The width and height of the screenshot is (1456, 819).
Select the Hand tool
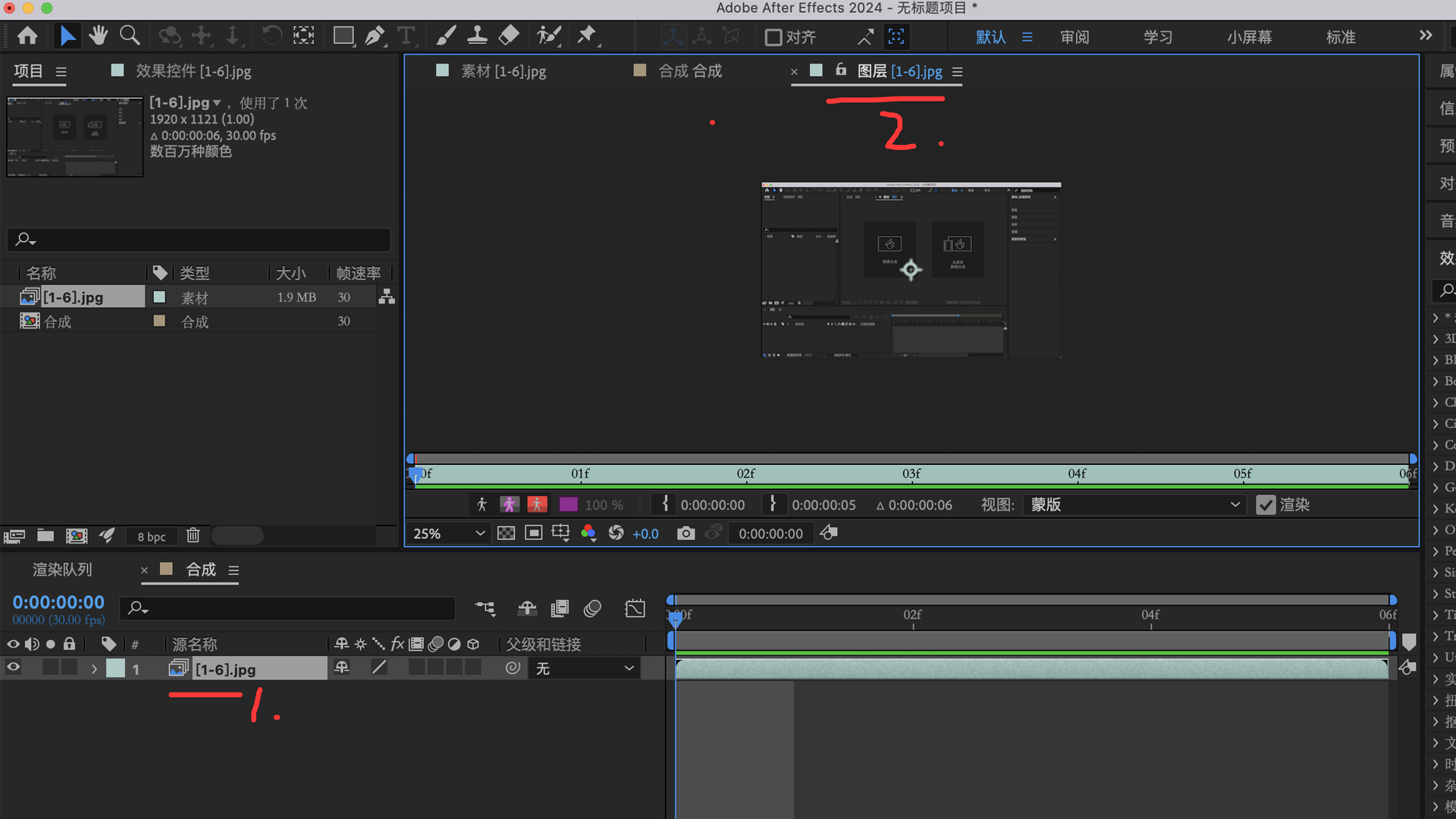[98, 36]
